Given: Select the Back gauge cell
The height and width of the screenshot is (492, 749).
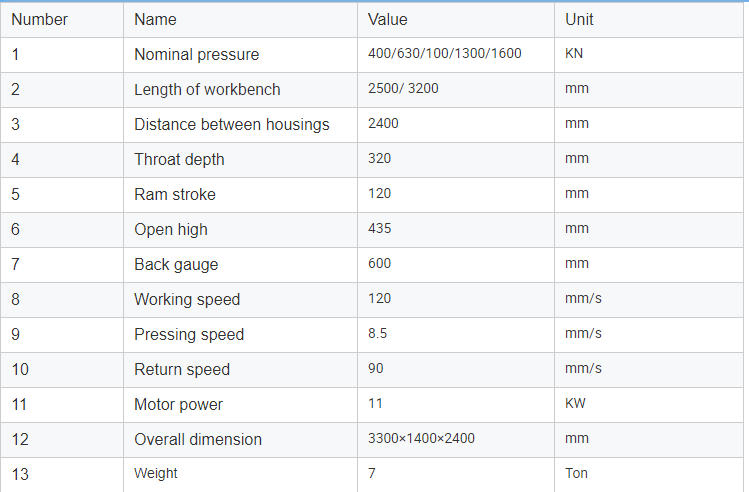Looking at the screenshot, I should (176, 265).
